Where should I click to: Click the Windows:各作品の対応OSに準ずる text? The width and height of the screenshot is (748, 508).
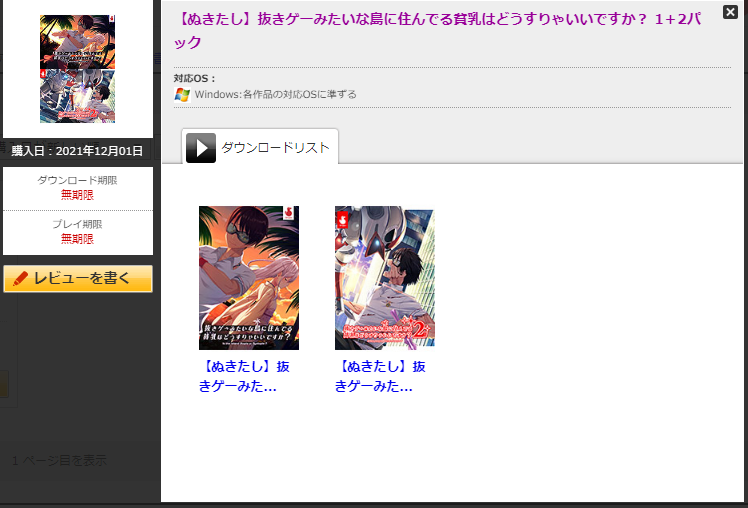[x=275, y=94]
